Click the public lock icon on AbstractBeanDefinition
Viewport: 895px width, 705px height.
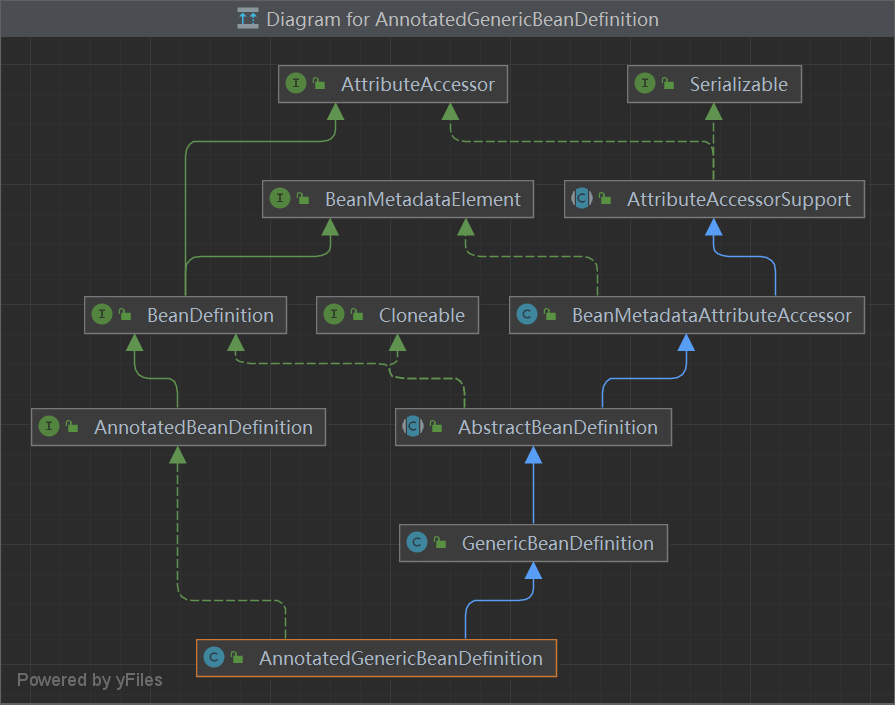(x=436, y=426)
